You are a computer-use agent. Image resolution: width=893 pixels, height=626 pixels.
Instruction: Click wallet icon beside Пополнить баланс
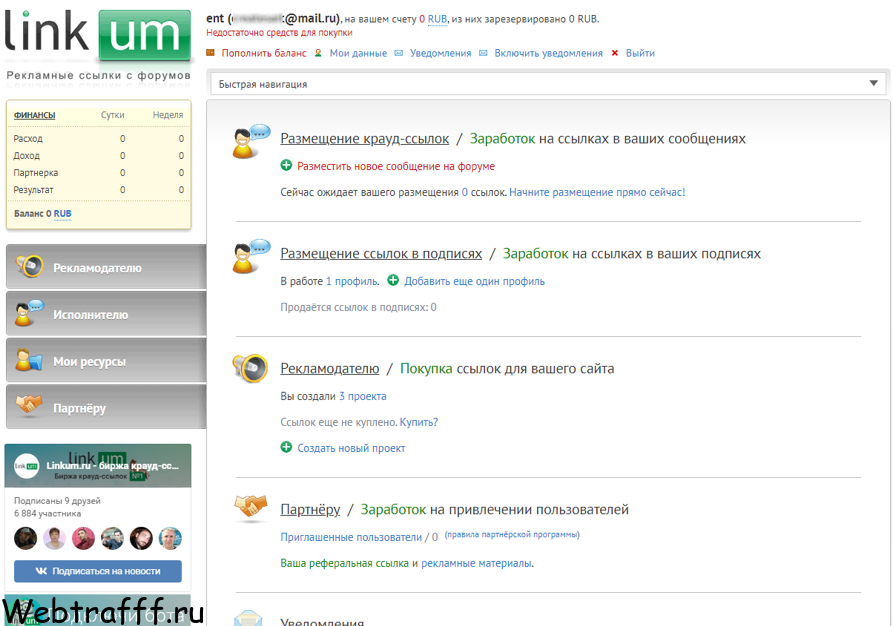tap(210, 53)
